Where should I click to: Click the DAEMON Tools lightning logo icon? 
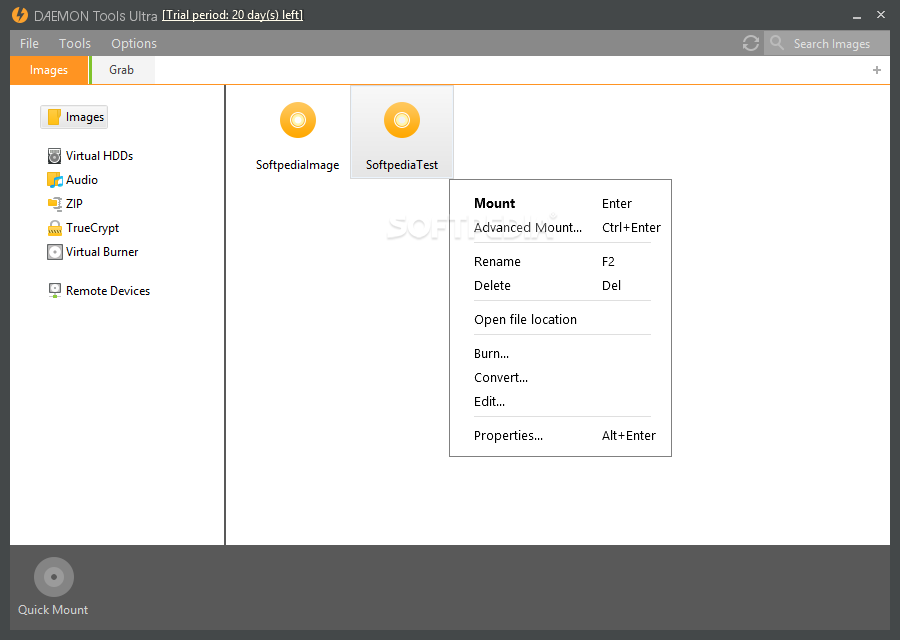(x=20, y=15)
